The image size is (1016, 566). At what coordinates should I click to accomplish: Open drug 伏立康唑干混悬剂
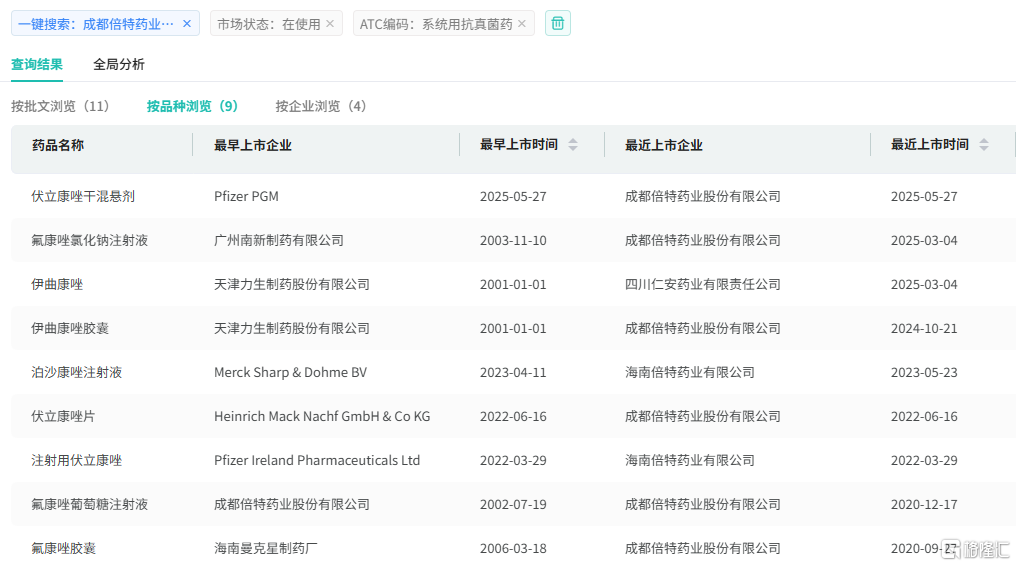click(x=83, y=196)
